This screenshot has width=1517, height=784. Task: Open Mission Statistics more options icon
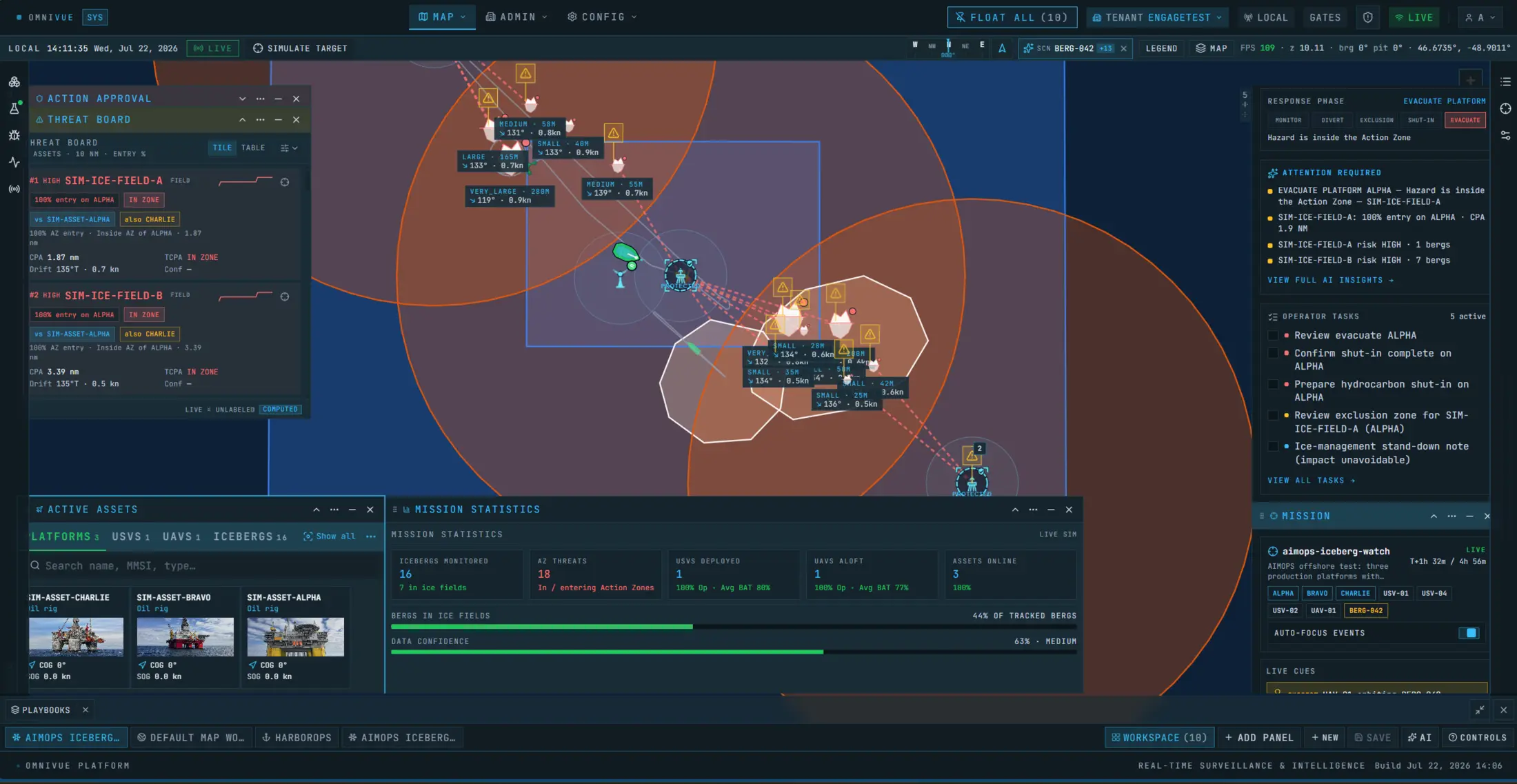(x=1033, y=510)
